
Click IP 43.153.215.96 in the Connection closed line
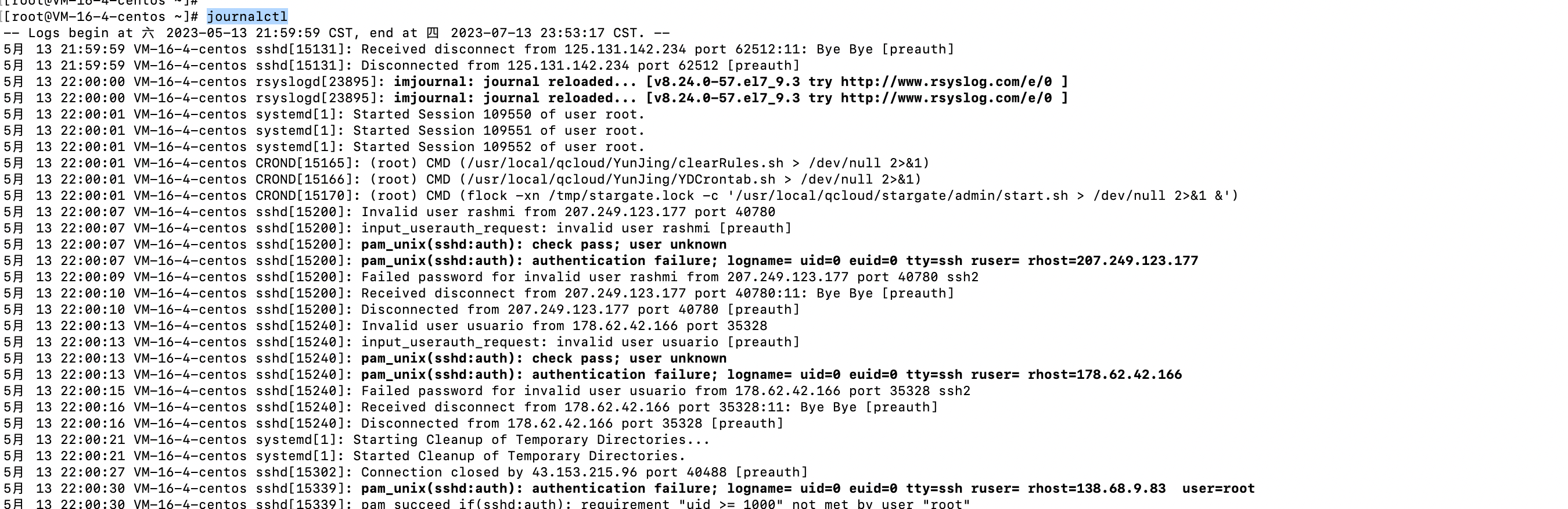585,472
